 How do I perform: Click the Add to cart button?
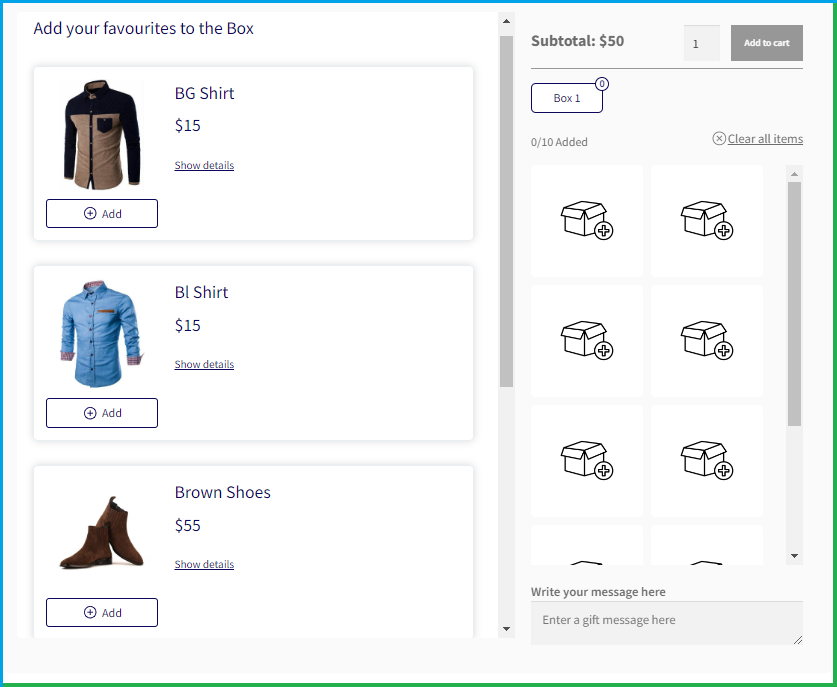click(766, 43)
